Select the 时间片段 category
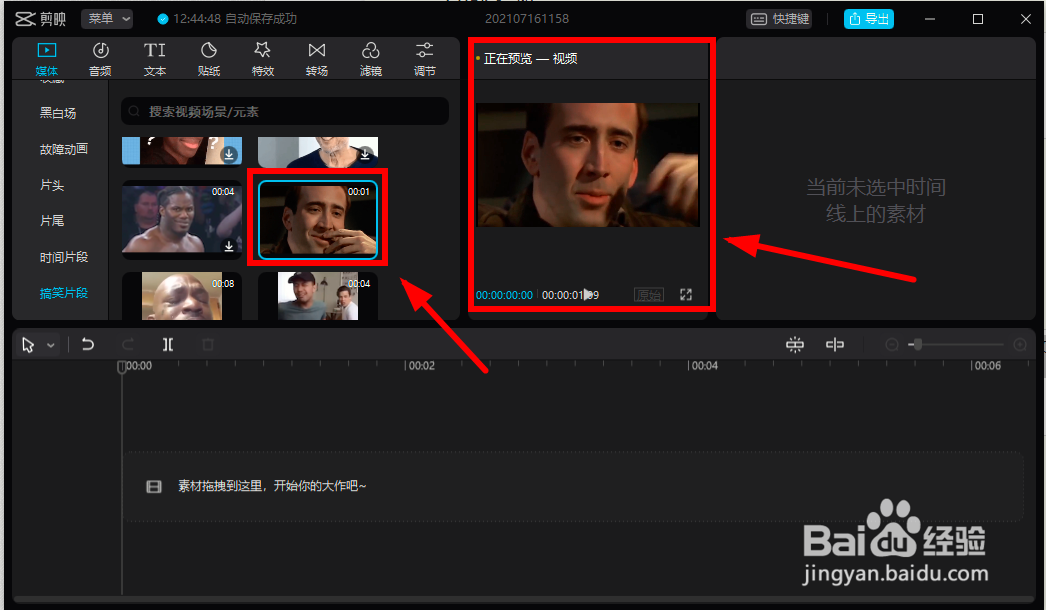 [x=63, y=257]
